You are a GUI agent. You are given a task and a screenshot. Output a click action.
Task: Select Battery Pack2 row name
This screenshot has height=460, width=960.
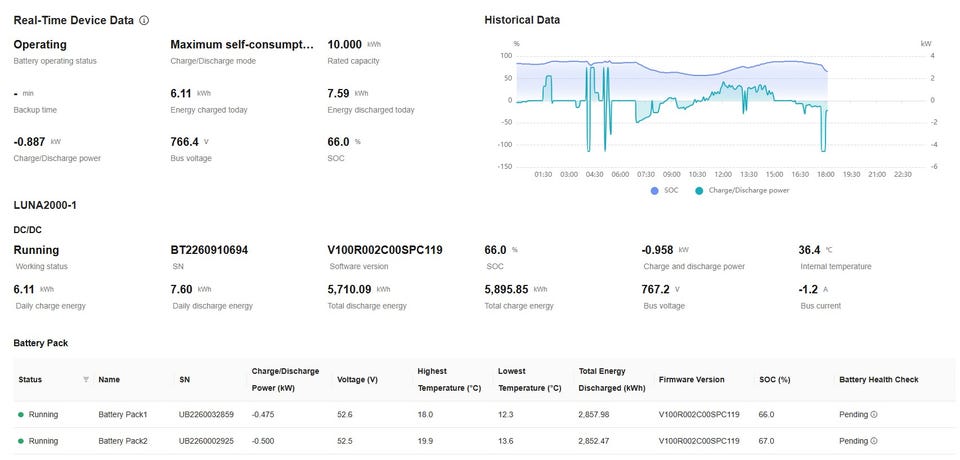[123, 441]
